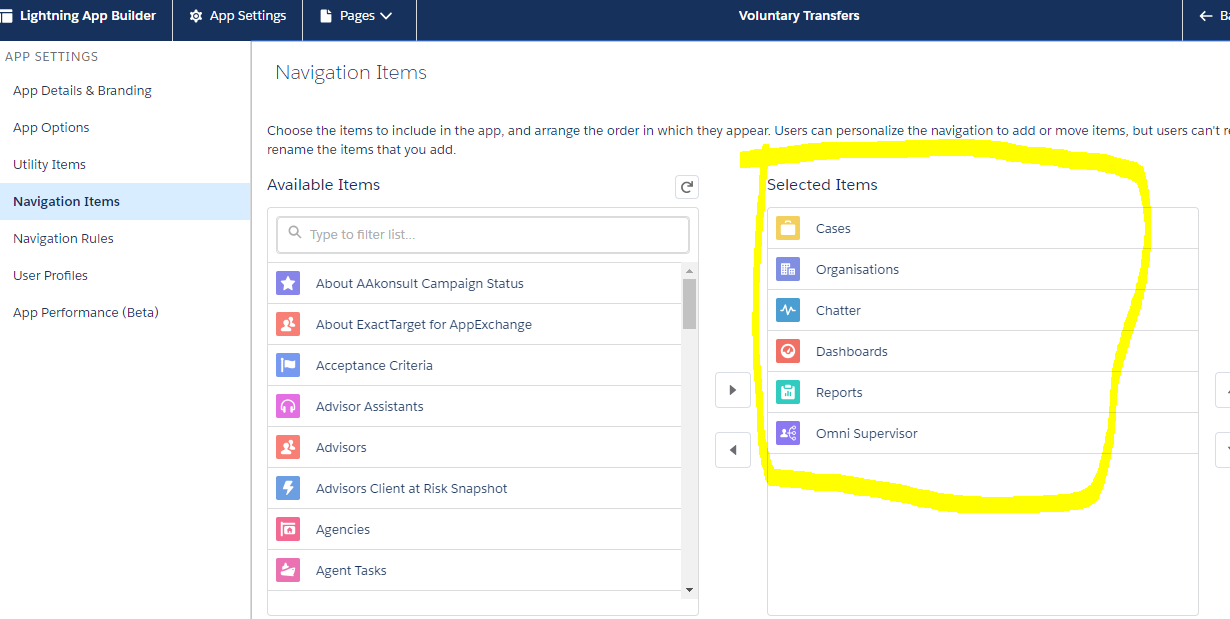The image size is (1230, 619).
Task: Open User Profiles settings
Action: pyautogui.click(x=50, y=275)
